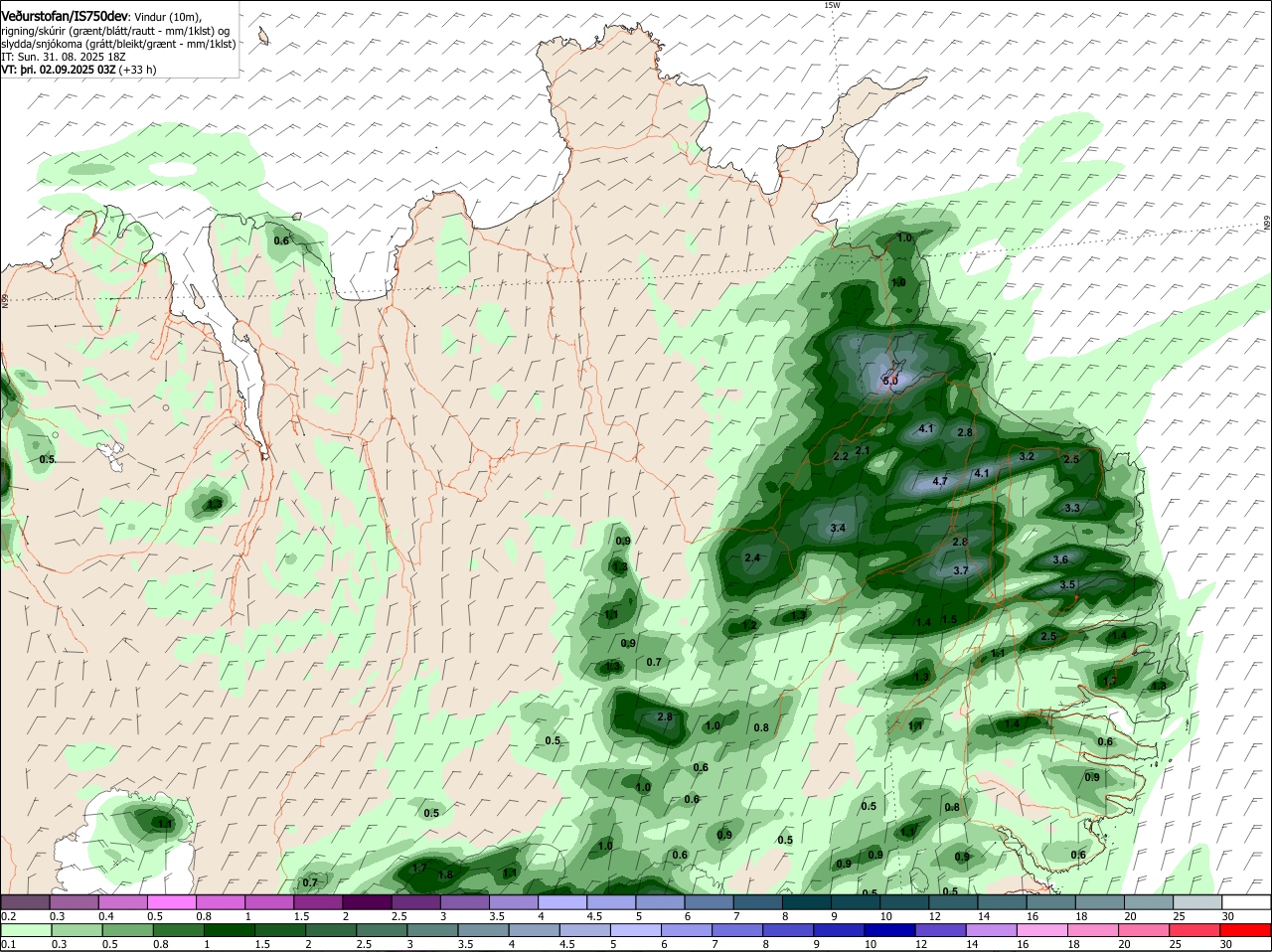The height and width of the screenshot is (952, 1272).
Task: Click upper legend swatch between 5 and 6
Action: [660, 902]
